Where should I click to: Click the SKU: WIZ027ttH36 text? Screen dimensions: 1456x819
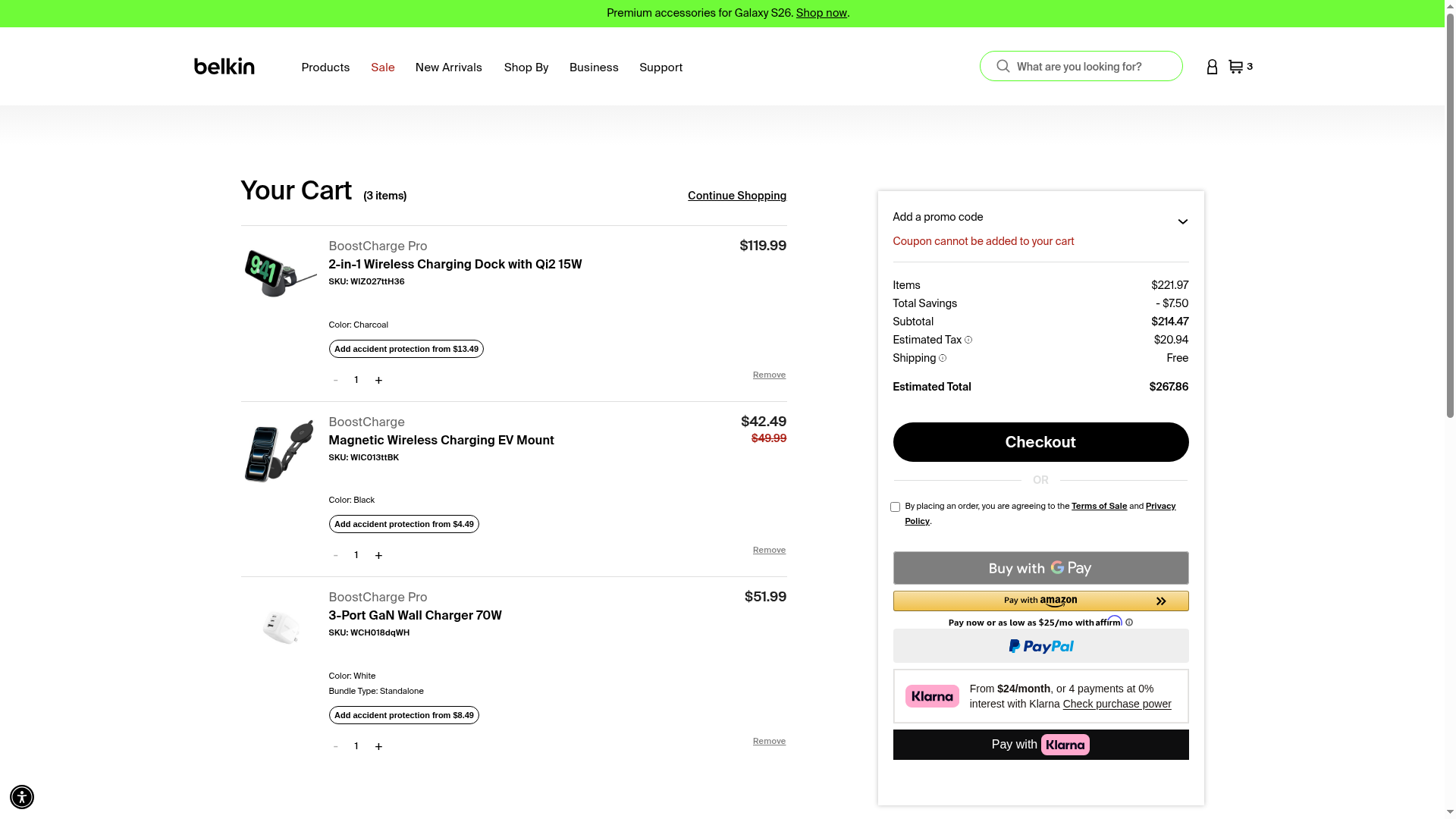tap(366, 281)
